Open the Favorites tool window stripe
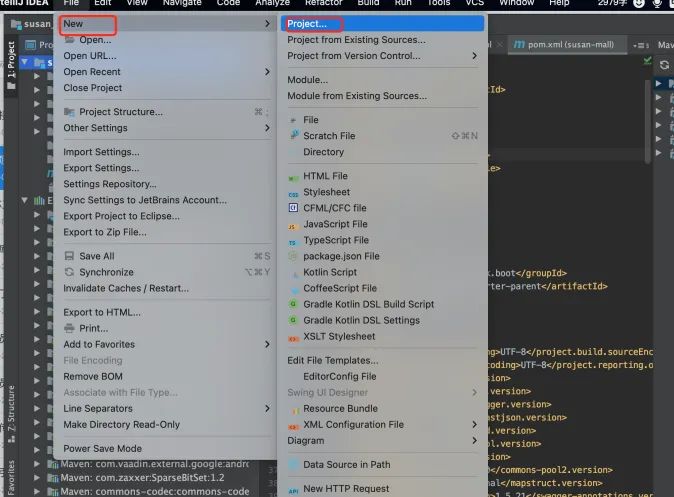 click(11, 477)
